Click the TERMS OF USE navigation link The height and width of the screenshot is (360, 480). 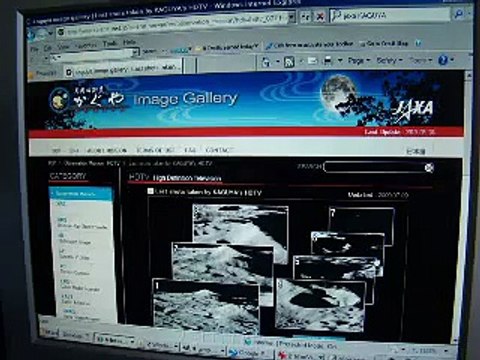point(155,150)
